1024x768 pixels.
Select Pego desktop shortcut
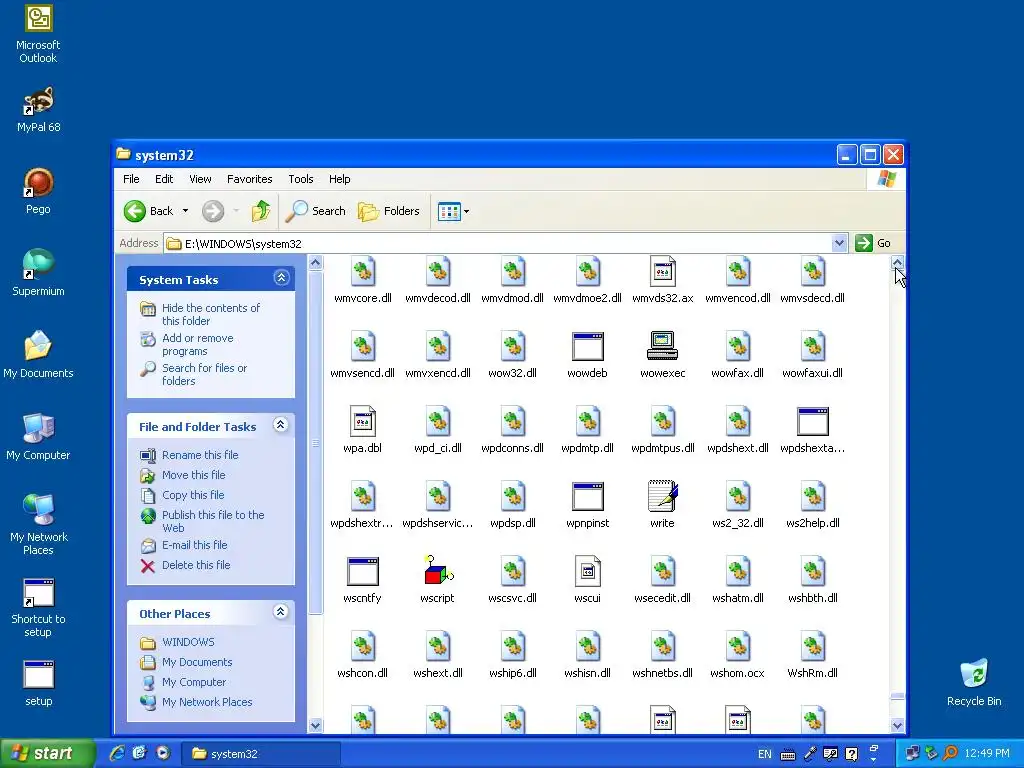pyautogui.click(x=38, y=191)
